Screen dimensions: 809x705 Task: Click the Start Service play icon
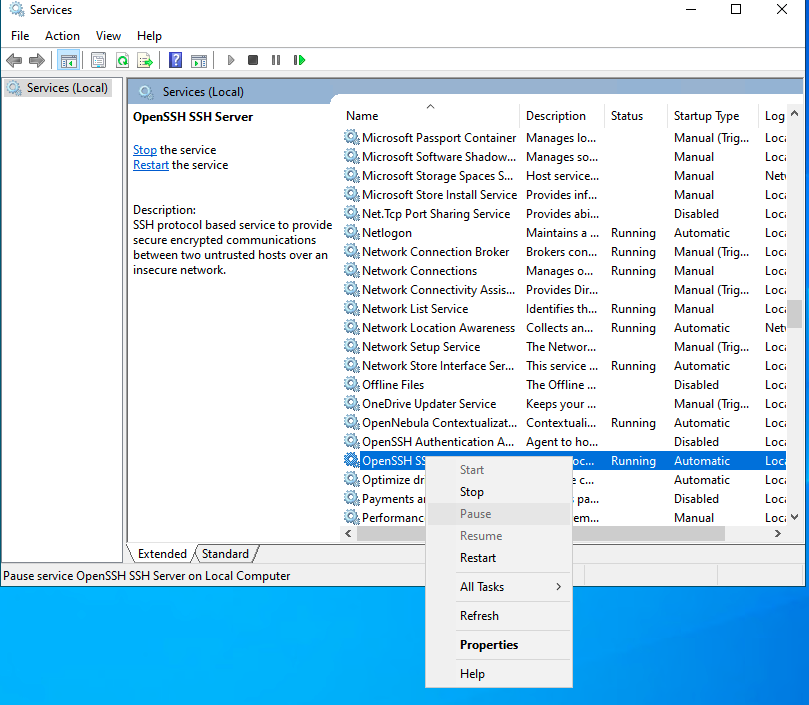(x=231, y=60)
